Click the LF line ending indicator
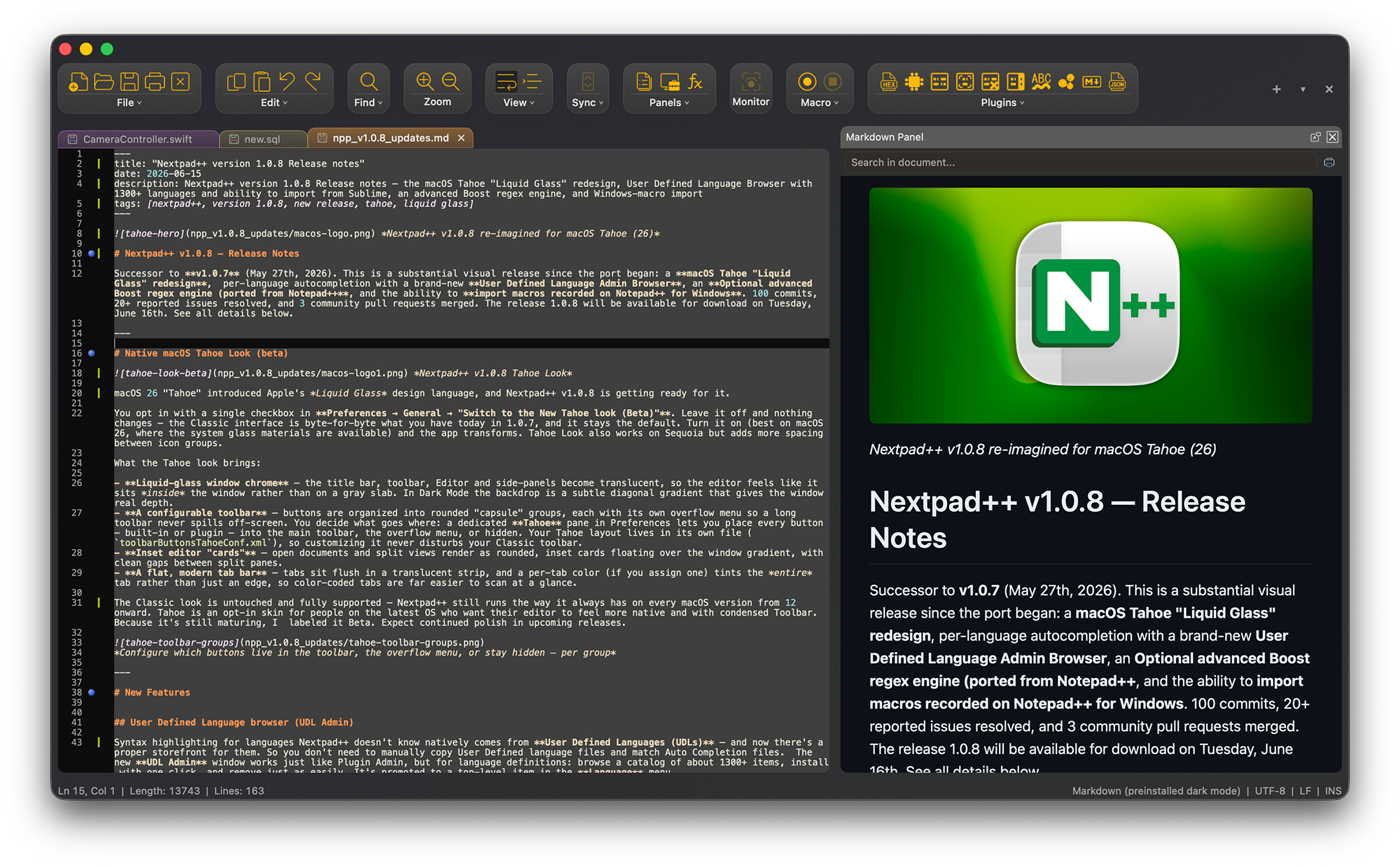The width and height of the screenshot is (1400, 867). (x=1305, y=791)
